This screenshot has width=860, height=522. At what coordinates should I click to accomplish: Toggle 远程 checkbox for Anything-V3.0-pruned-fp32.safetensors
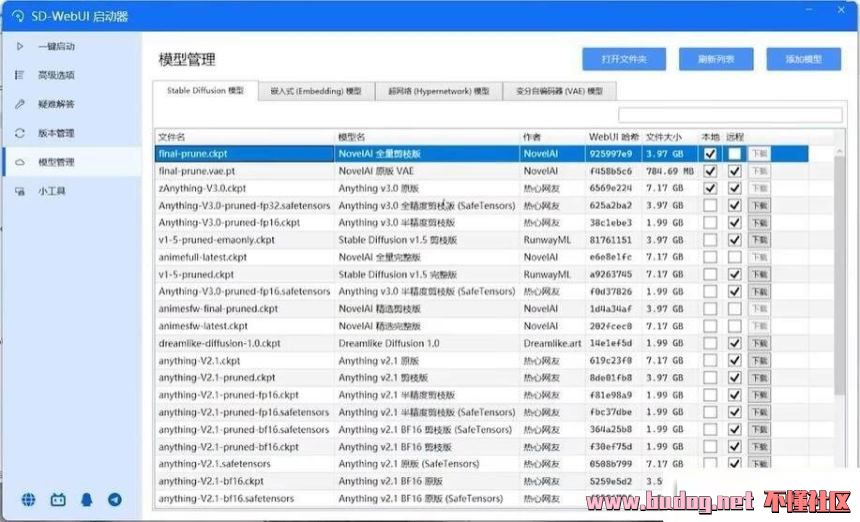pos(734,206)
